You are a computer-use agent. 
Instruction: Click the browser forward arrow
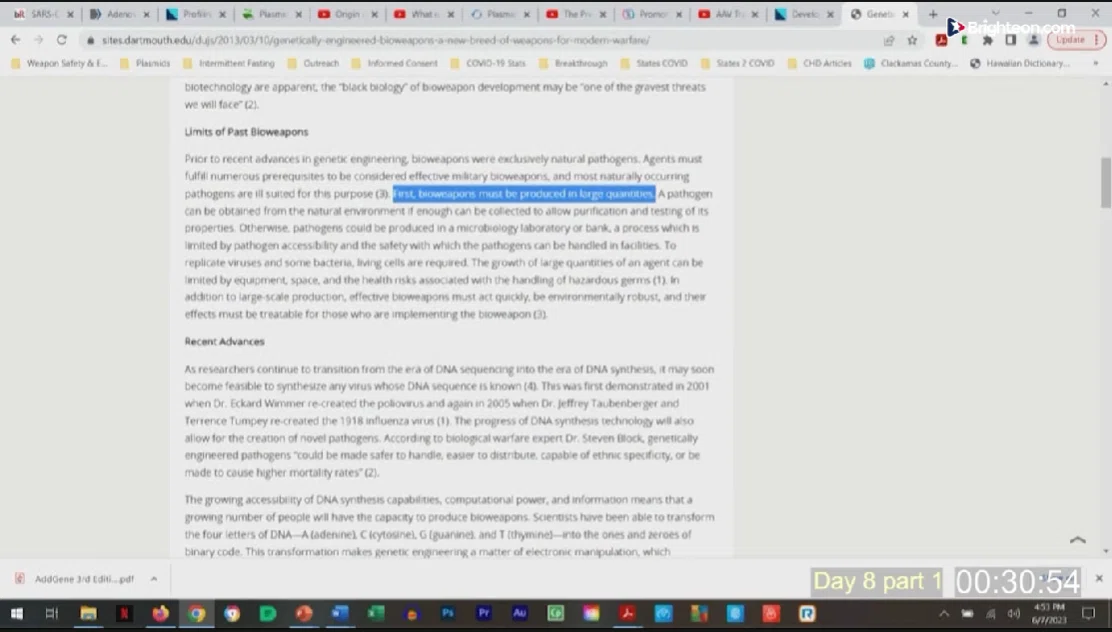coord(38,40)
